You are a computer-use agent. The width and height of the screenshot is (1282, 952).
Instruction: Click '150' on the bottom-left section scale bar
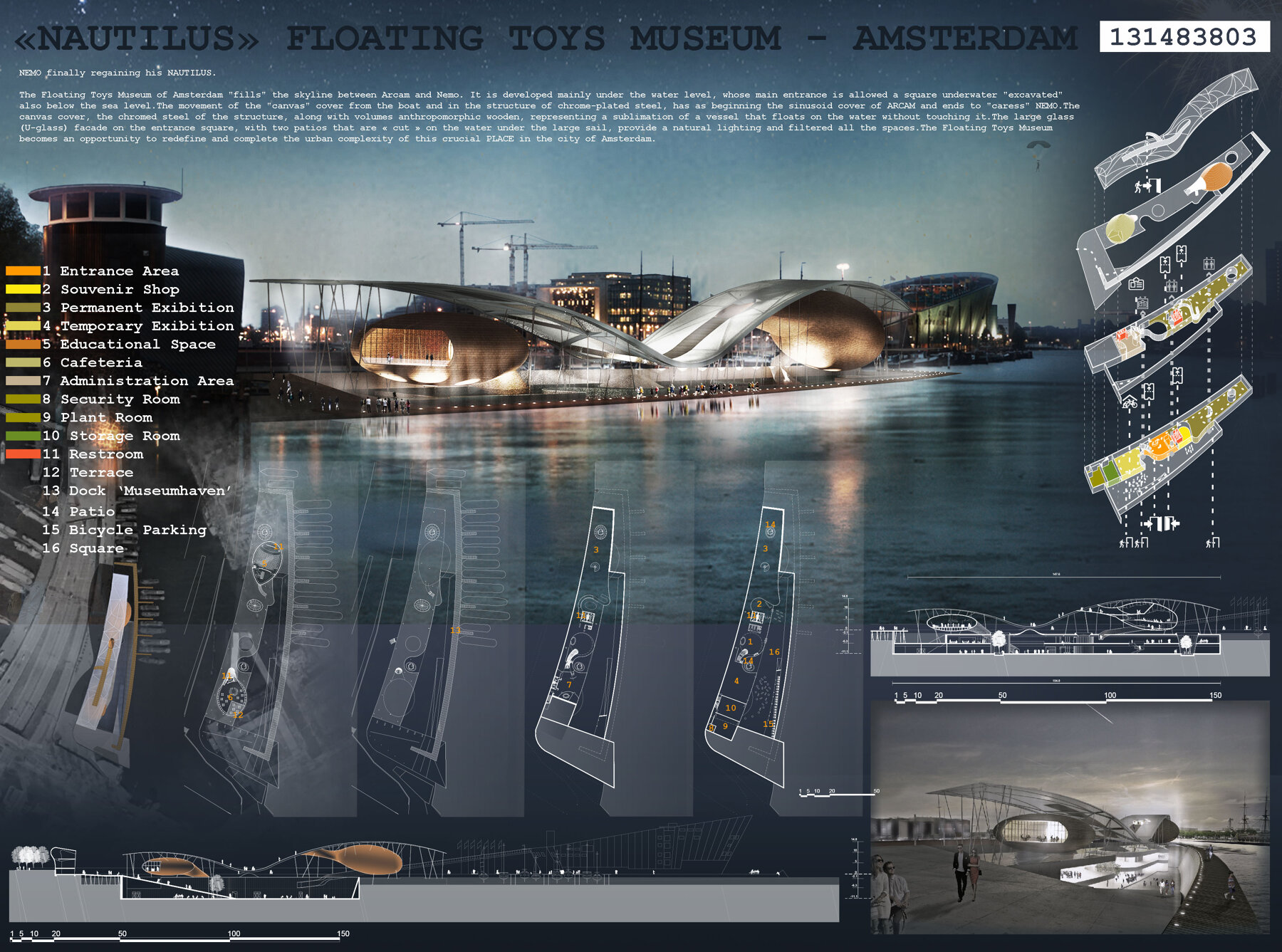point(343,933)
